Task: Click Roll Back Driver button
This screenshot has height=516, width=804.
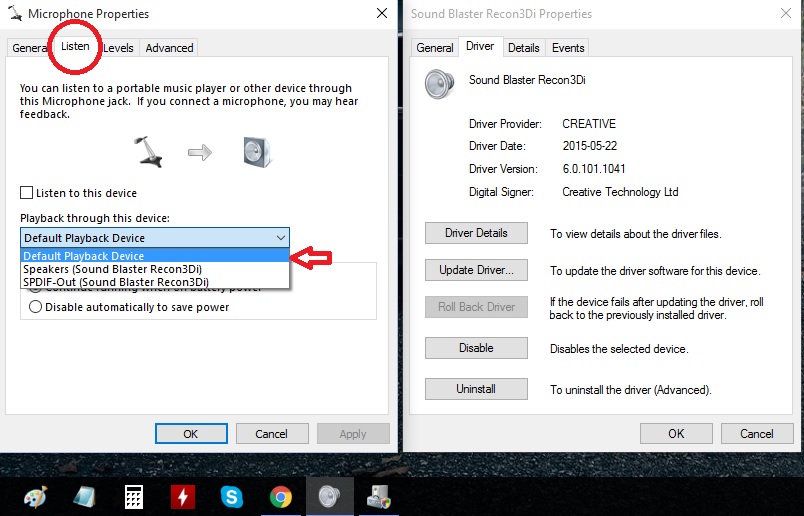Action: (x=476, y=307)
